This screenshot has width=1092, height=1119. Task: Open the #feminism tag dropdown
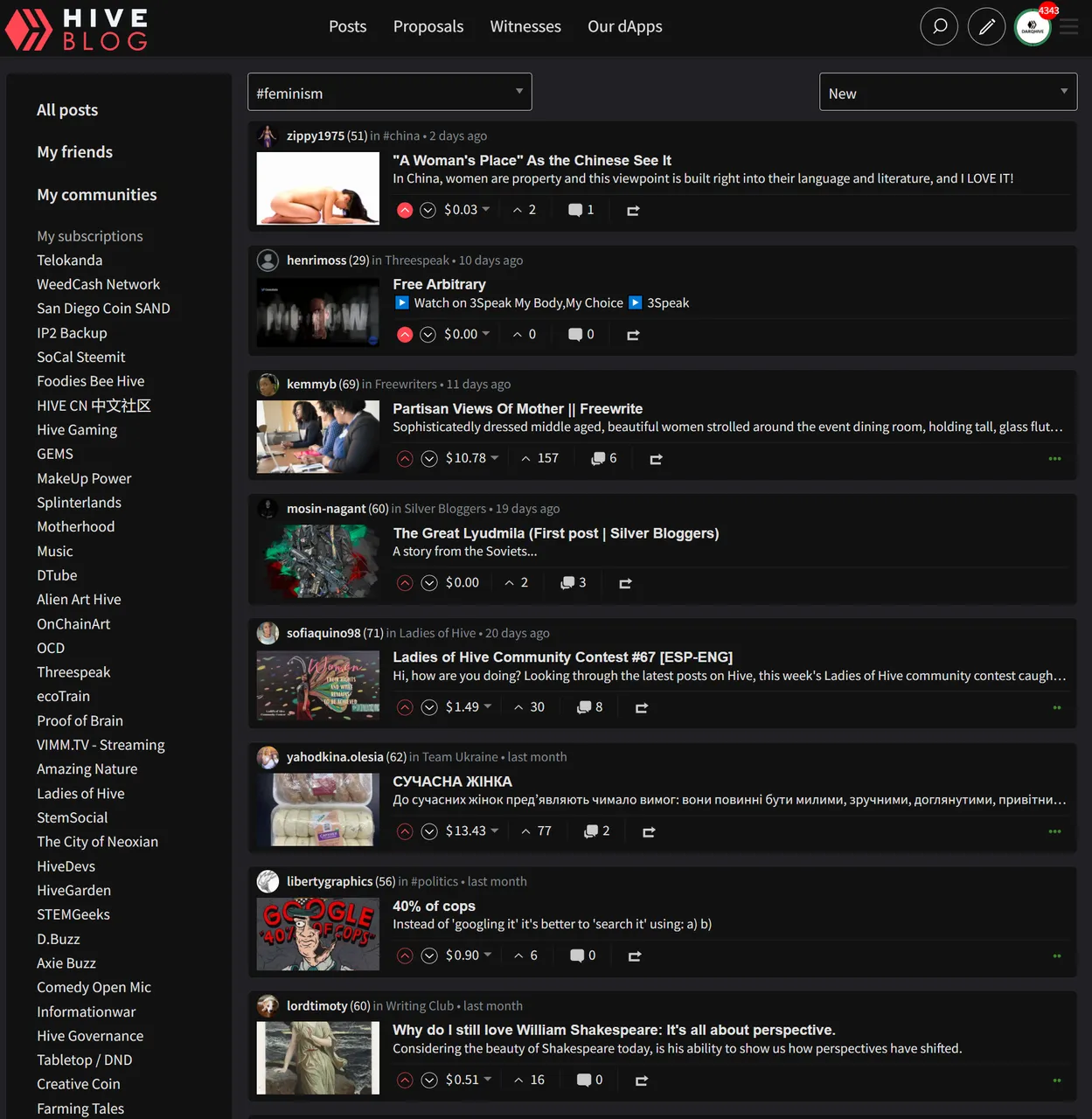(390, 92)
